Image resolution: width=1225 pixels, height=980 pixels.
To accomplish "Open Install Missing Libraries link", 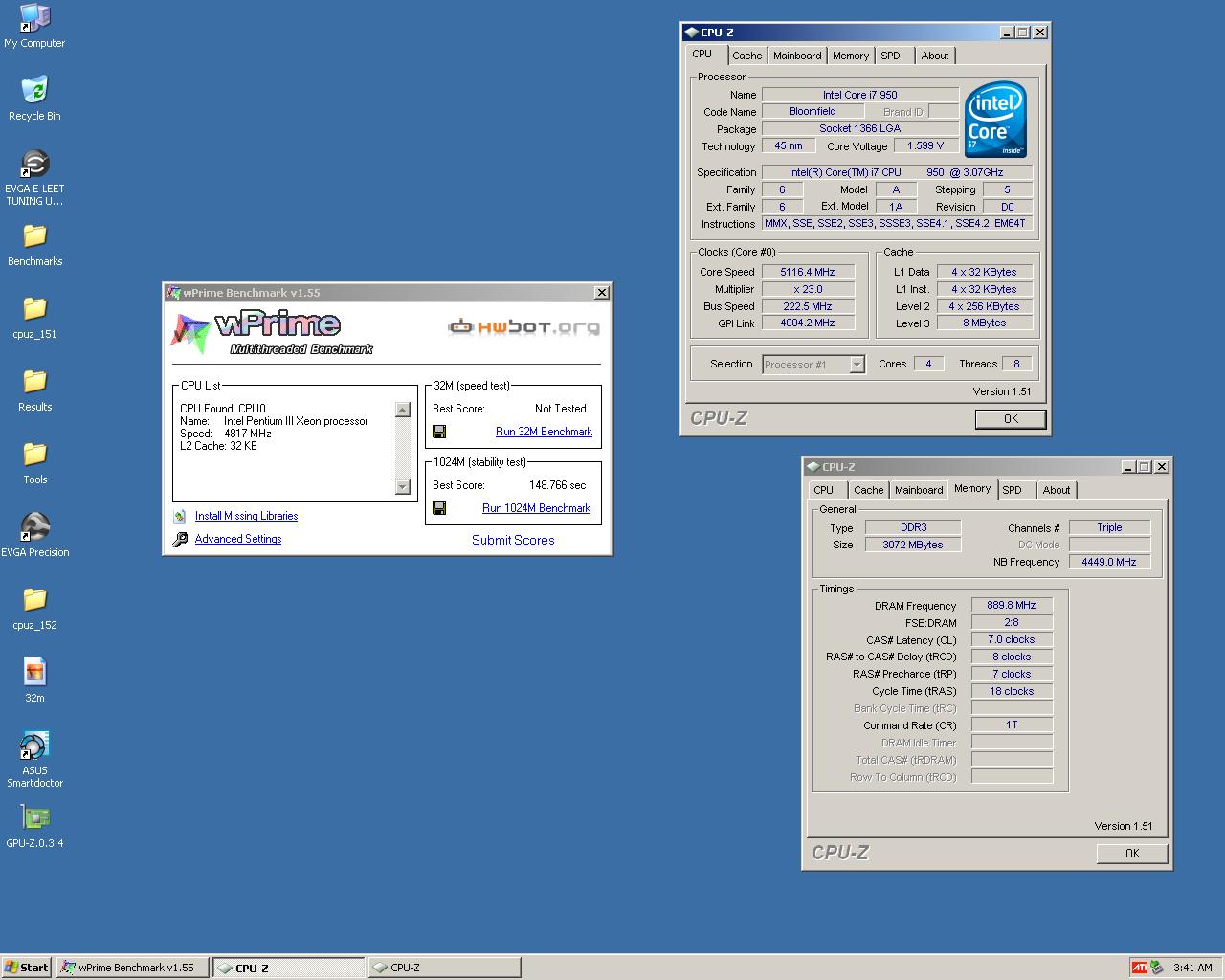I will coord(246,516).
